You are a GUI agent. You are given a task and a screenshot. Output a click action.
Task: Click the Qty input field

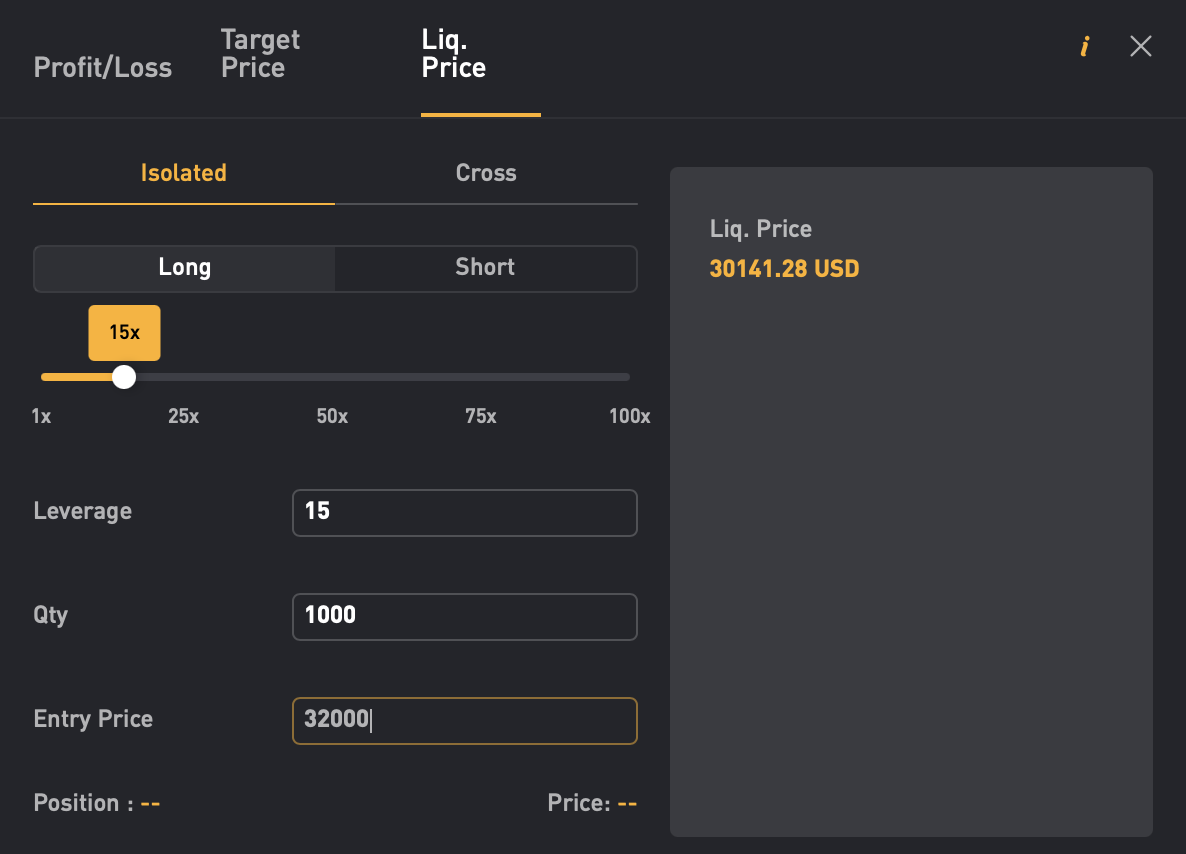[464, 616]
